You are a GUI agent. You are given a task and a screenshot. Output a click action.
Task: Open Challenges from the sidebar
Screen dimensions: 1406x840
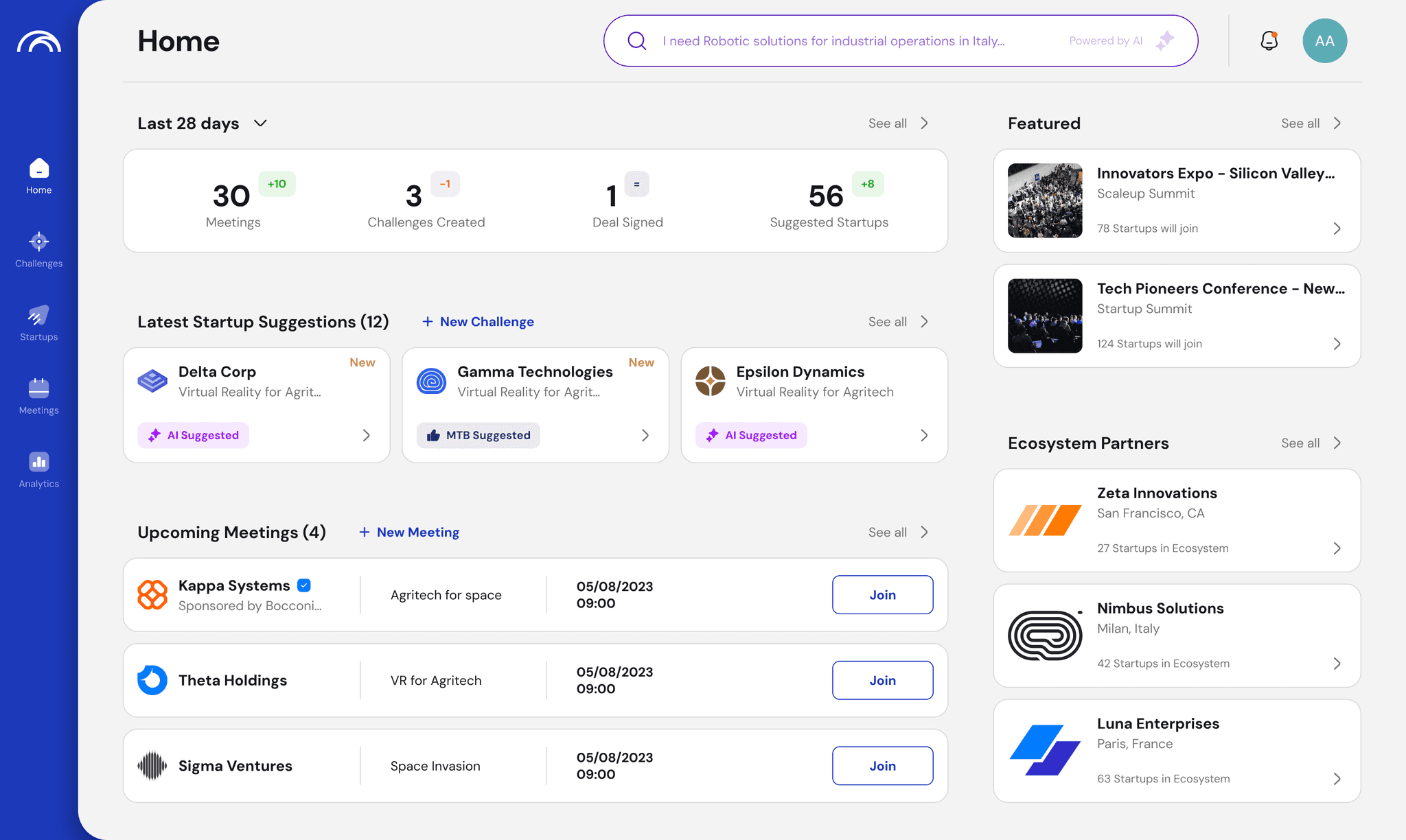[x=39, y=250]
